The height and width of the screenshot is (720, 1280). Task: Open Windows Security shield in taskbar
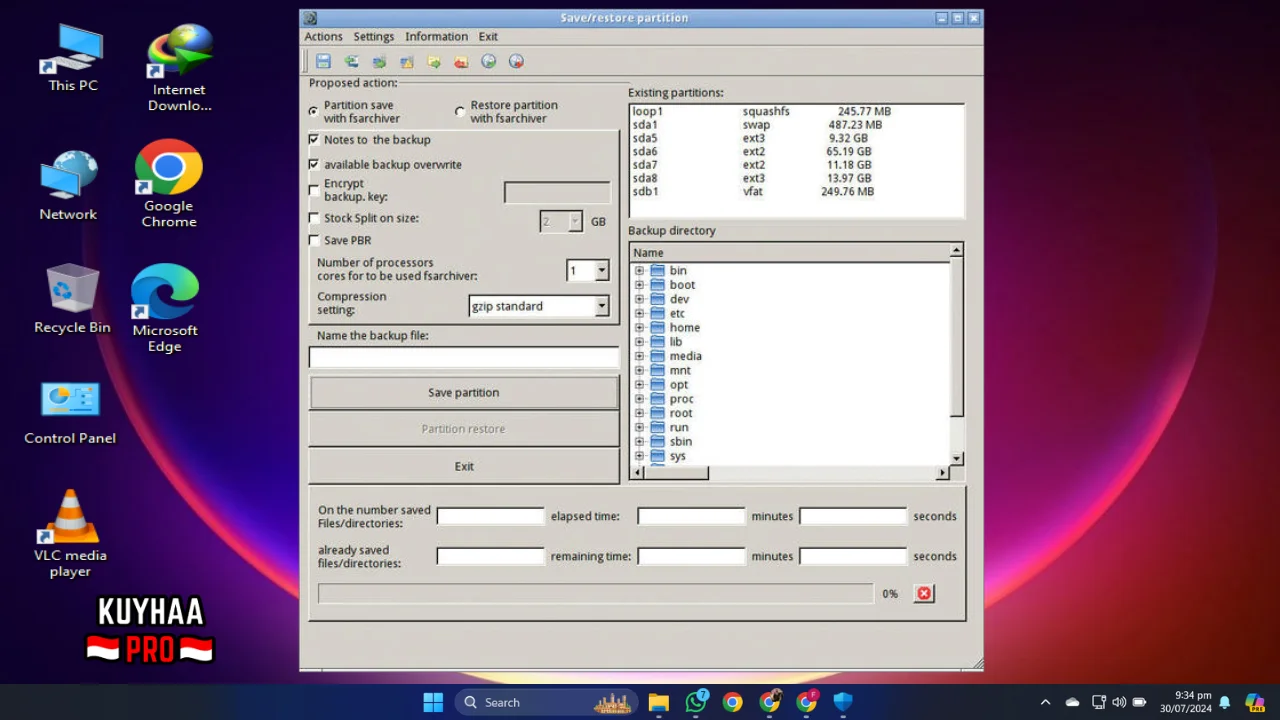click(843, 702)
